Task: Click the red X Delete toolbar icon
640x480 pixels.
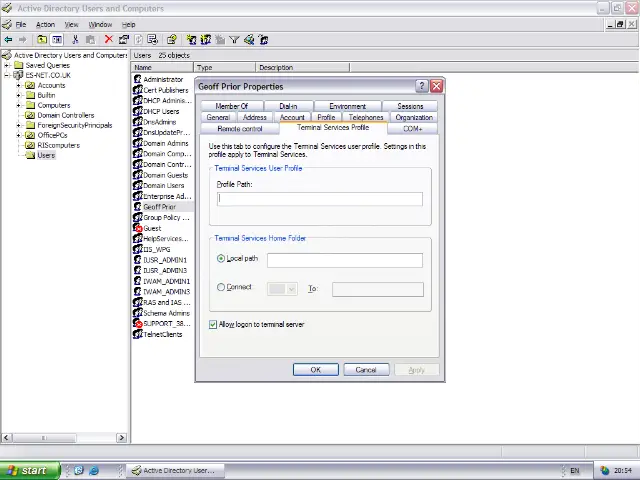Action: [109, 39]
